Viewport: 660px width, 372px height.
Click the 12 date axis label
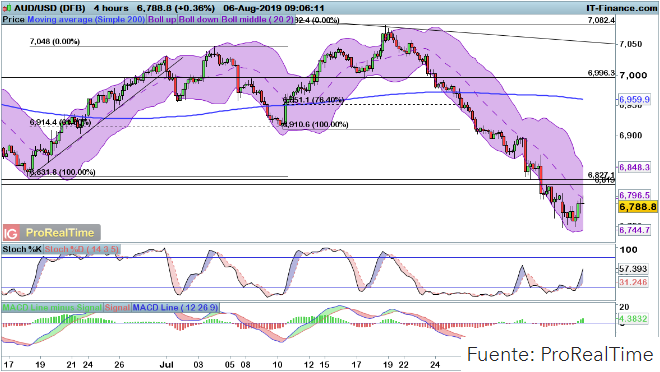(309, 364)
